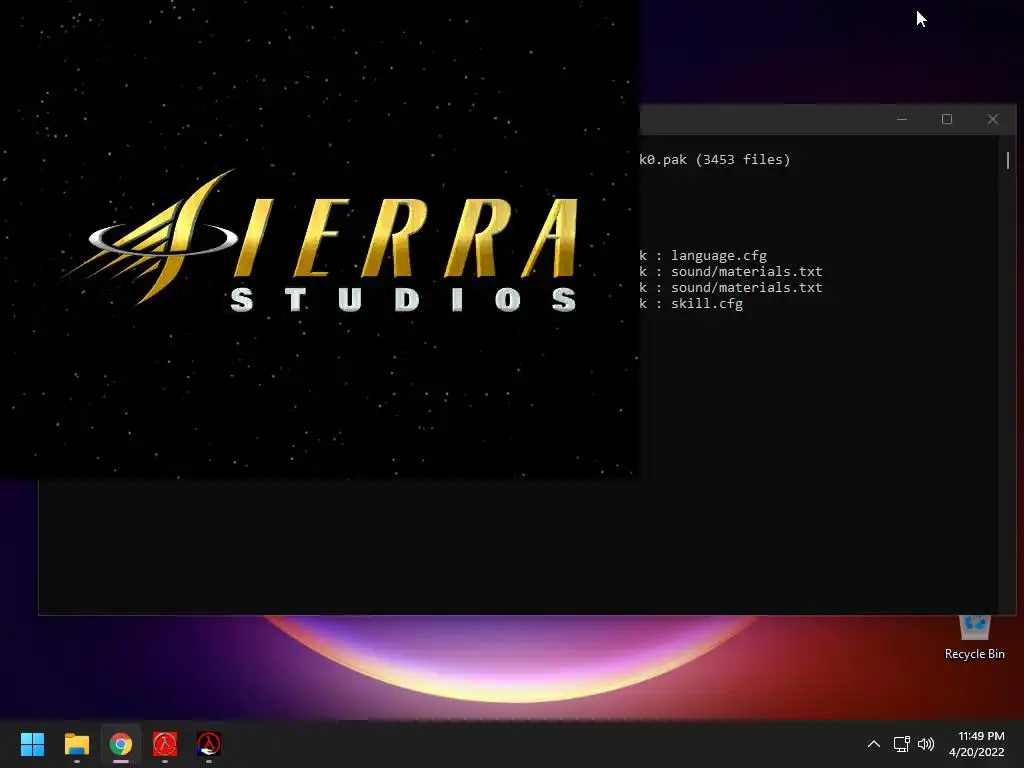Select the red Half-Life lambda taskbar icon
The image size is (1024, 768).
pyautogui.click(x=165, y=744)
